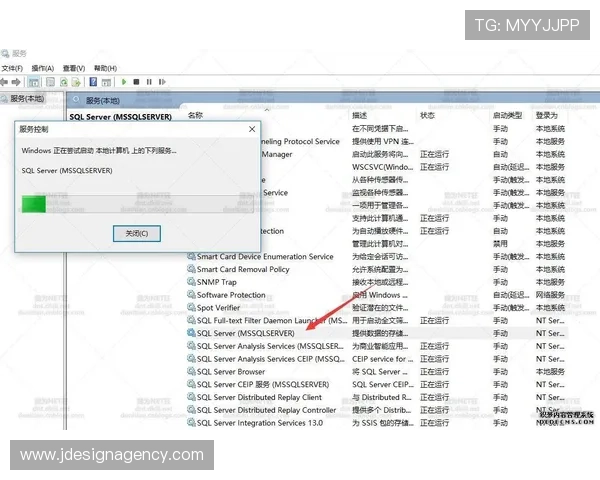Click 正在运行 status of SQL Server Browser

click(x=434, y=372)
